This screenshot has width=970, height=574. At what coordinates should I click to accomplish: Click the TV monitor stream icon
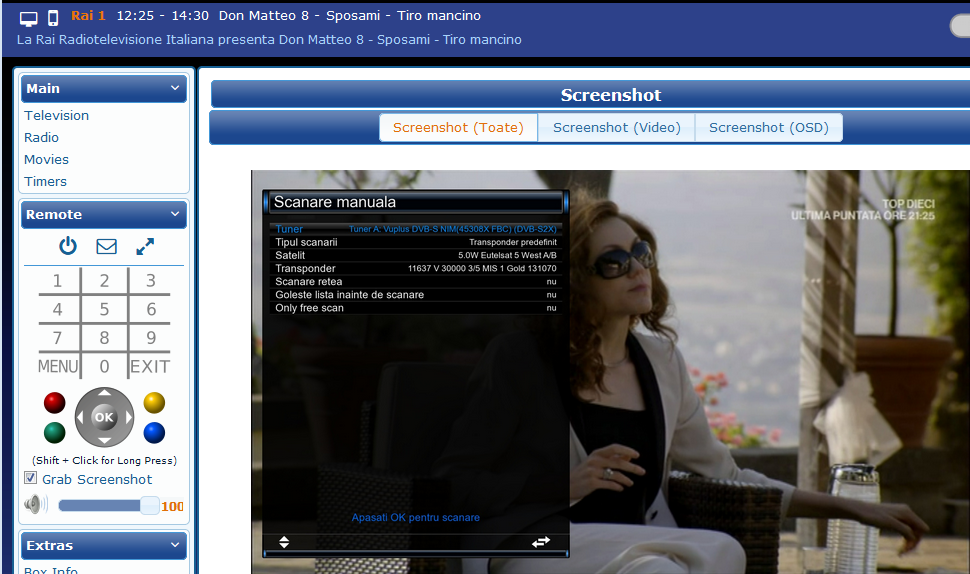pyautogui.click(x=28, y=19)
